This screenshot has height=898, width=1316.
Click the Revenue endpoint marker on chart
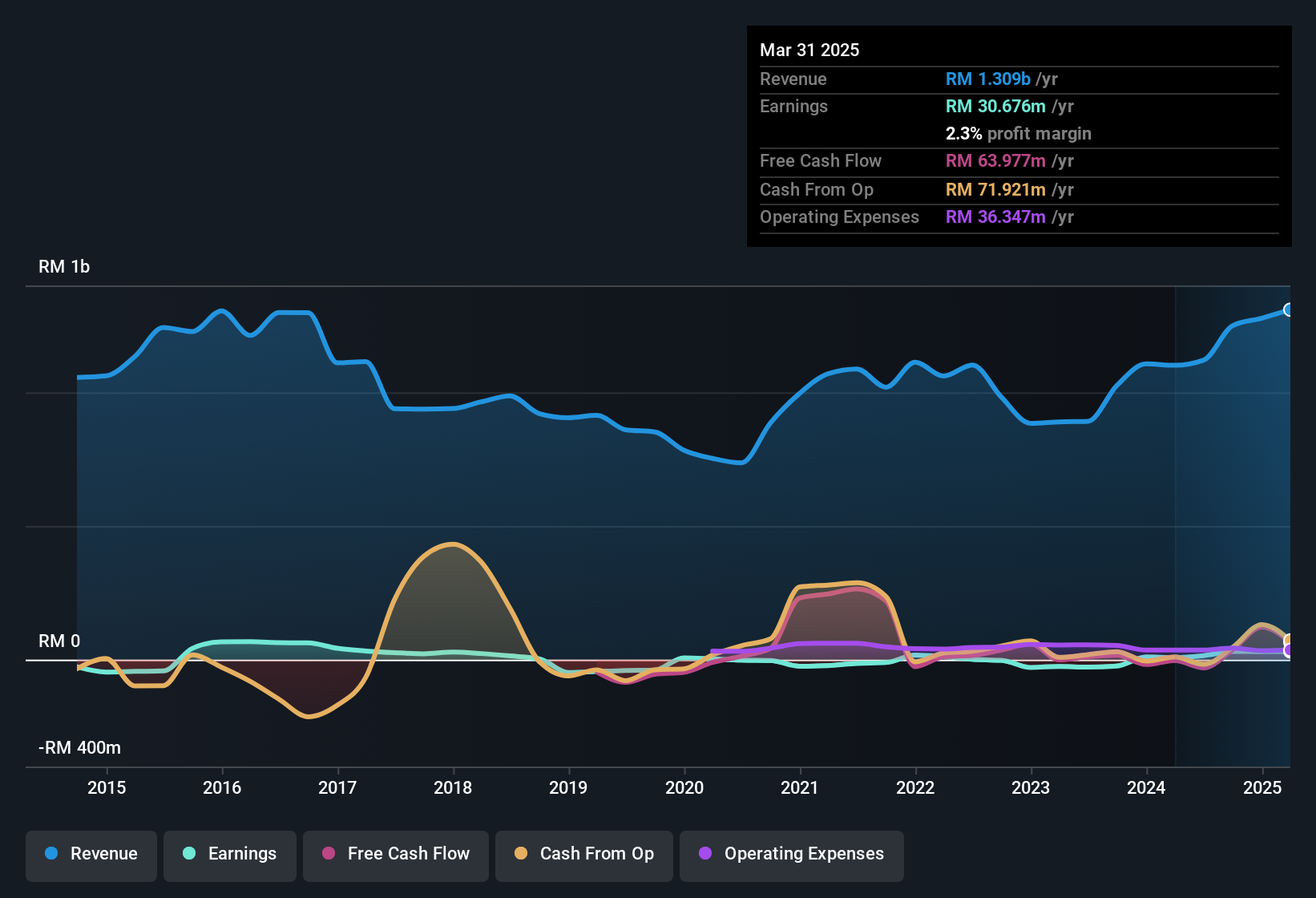[x=1288, y=309]
